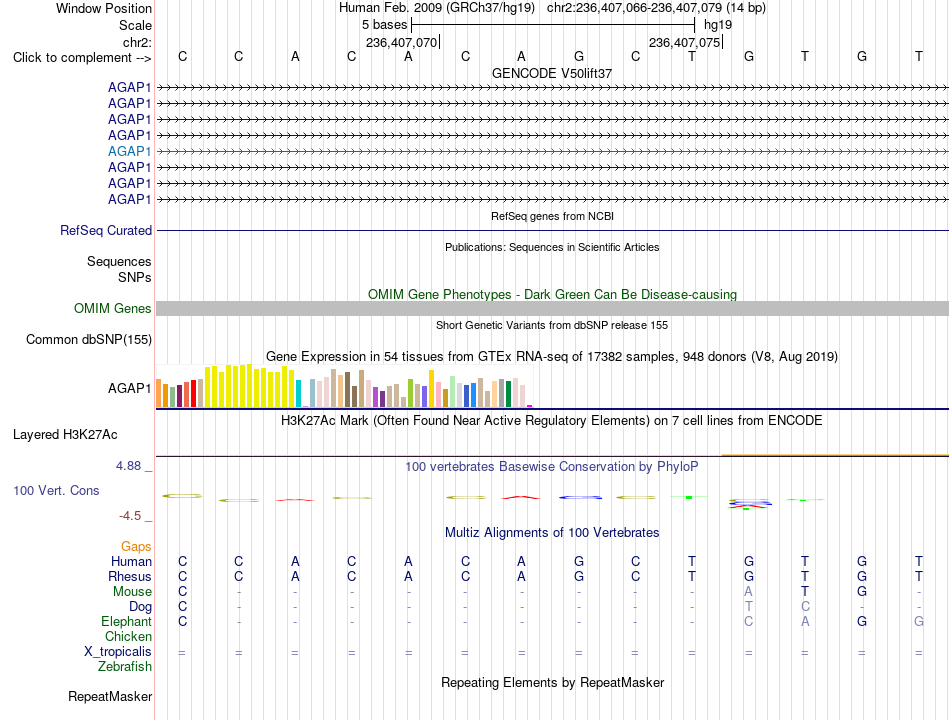The width and height of the screenshot is (950, 720).
Task: Open 'Publications: Sequences in Scientific Articles' title
Action: tap(552, 247)
